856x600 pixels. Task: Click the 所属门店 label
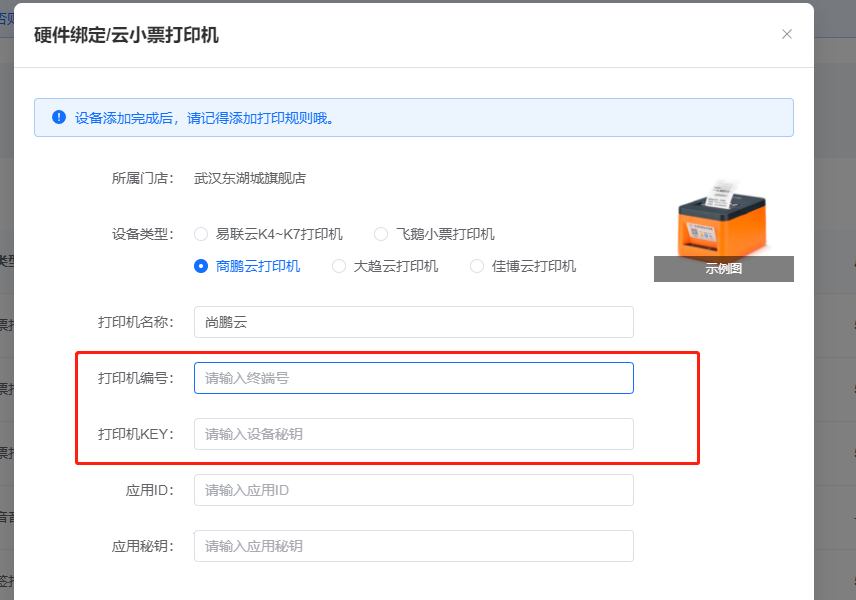pos(143,179)
